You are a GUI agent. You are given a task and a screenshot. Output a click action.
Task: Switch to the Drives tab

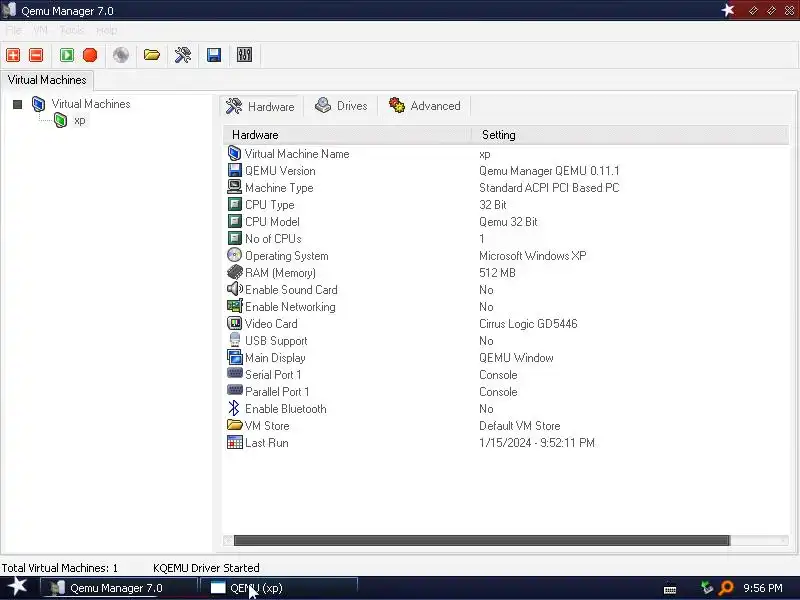[x=341, y=106]
